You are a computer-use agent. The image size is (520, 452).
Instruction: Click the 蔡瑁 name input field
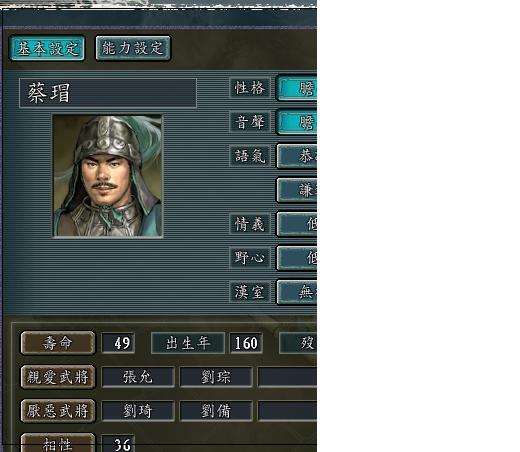coord(108,93)
